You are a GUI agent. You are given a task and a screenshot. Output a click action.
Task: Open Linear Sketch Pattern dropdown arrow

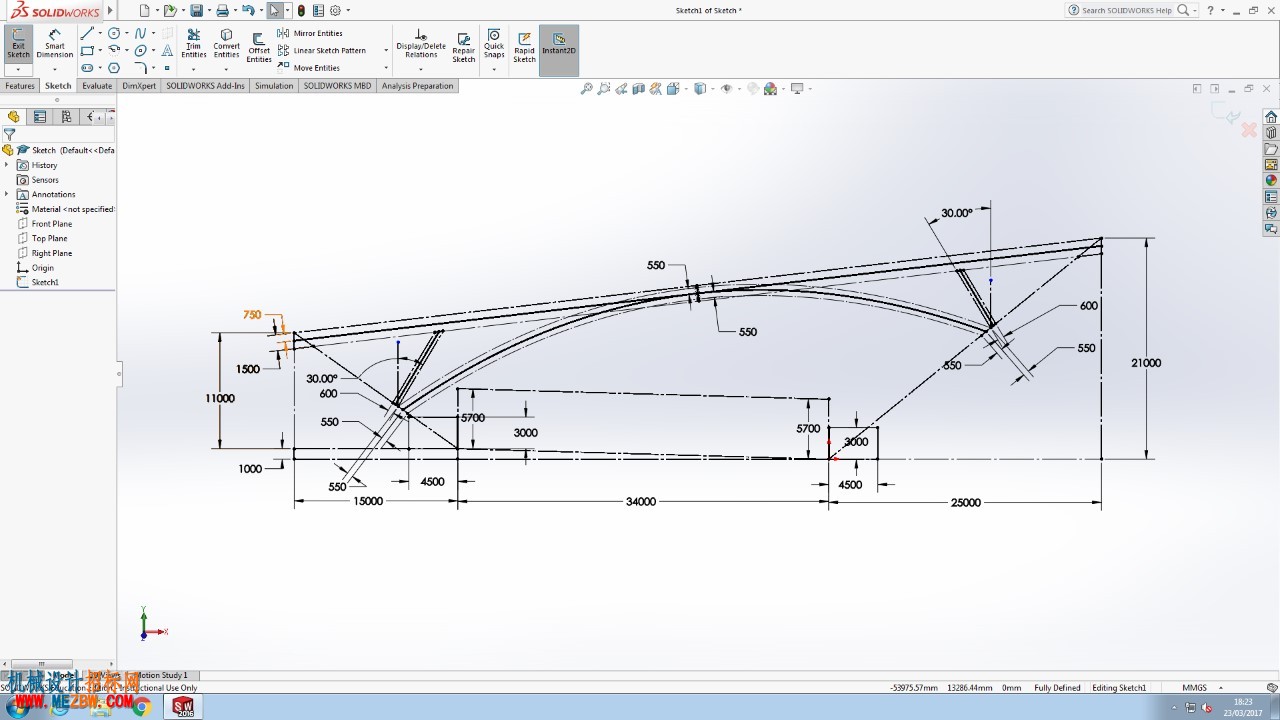click(x=386, y=51)
